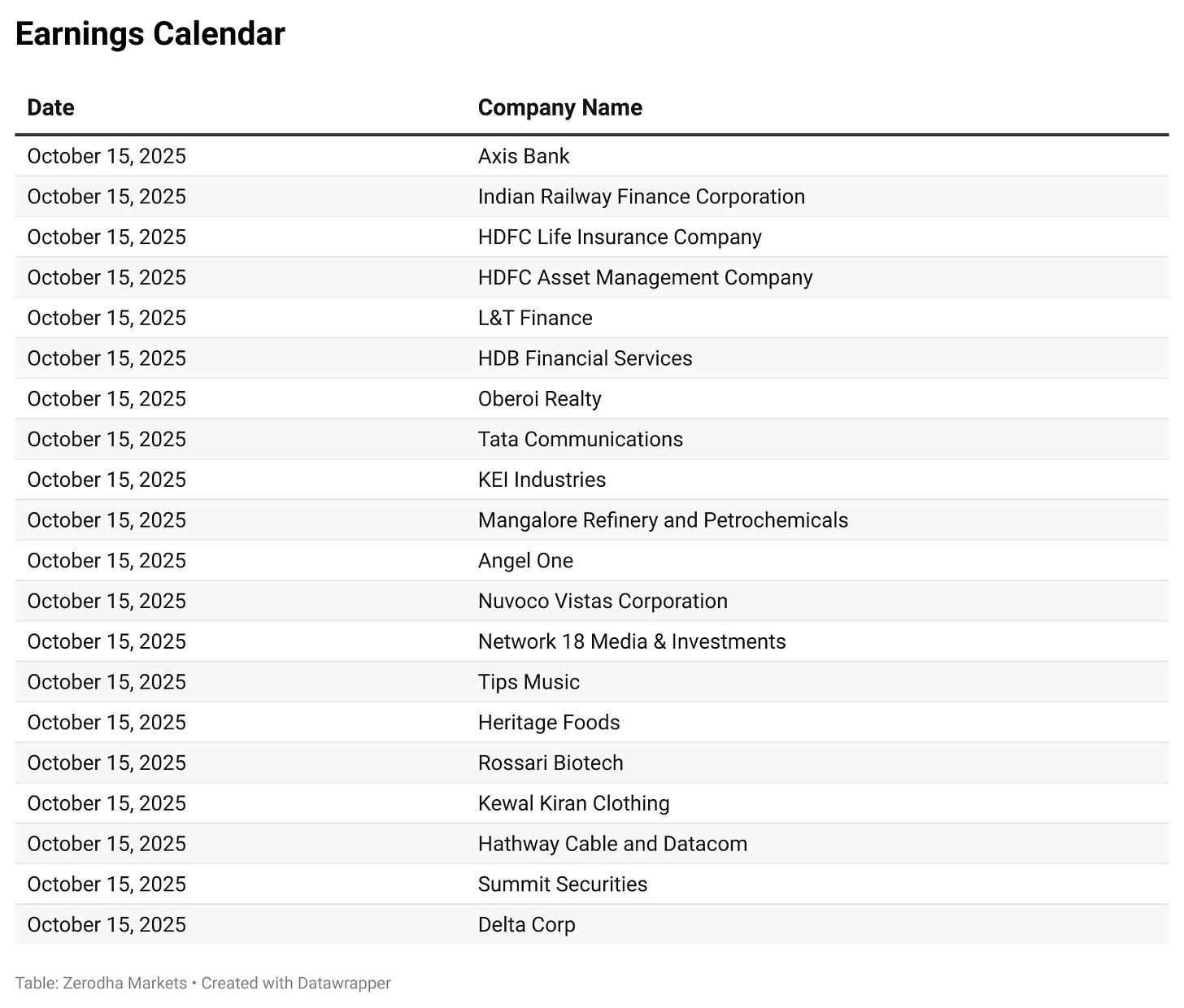This screenshot has width=1184, height=1008.
Task: Click the date in Angel One row
Action: [107, 561]
